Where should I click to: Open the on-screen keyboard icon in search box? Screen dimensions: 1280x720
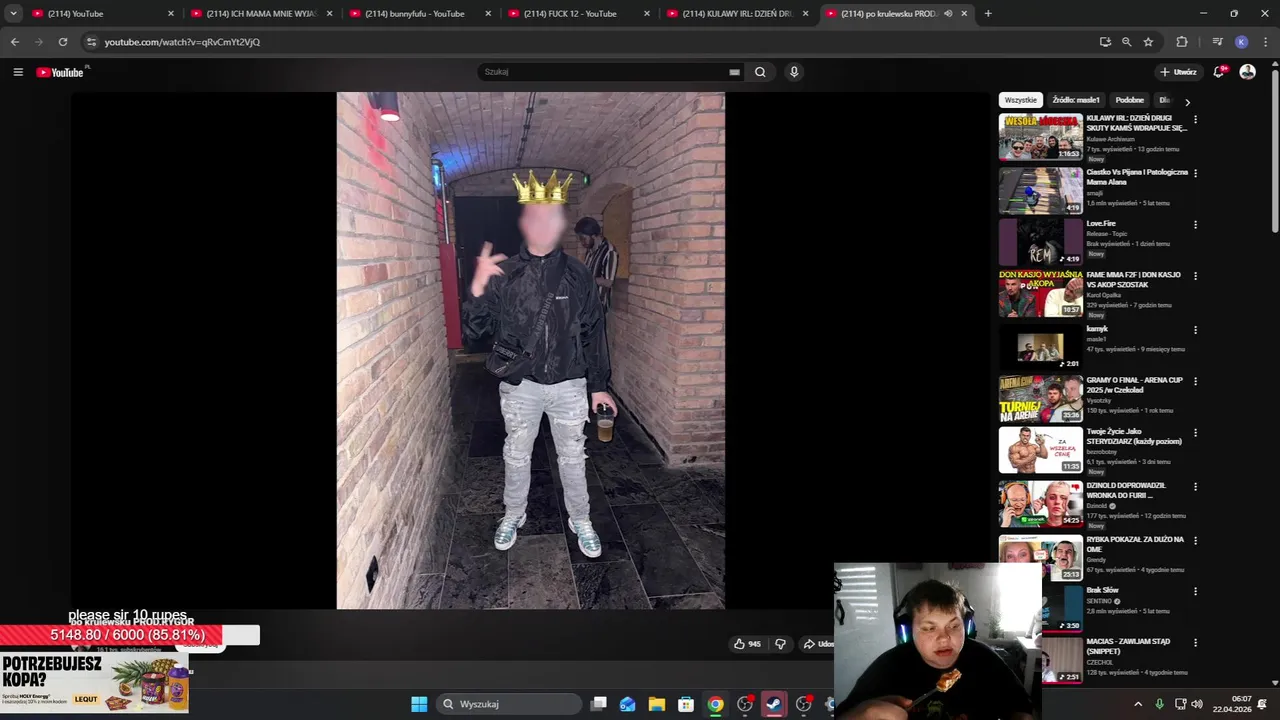pyautogui.click(x=735, y=72)
